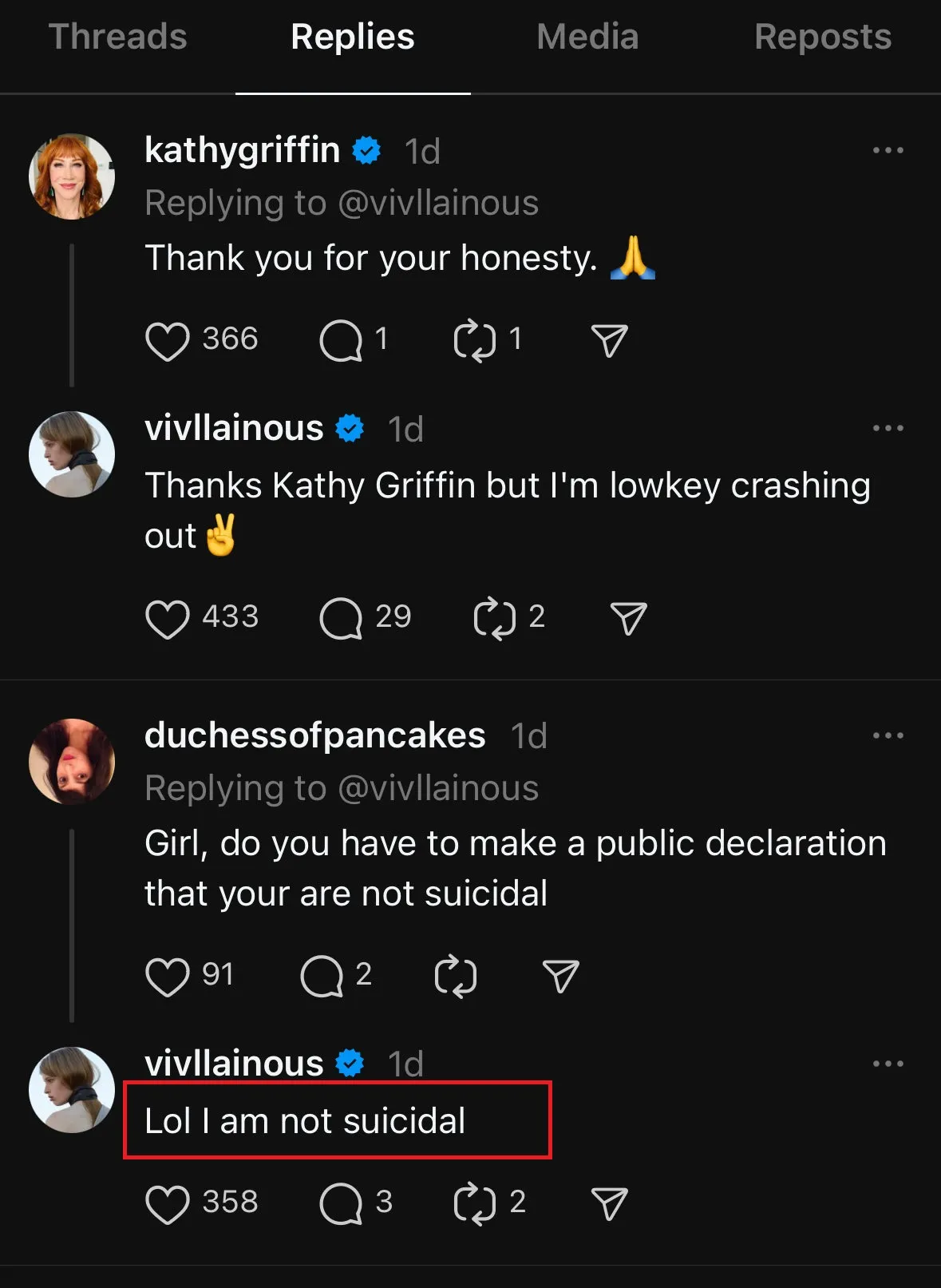Open more options for kathygriffin's reply

888,150
